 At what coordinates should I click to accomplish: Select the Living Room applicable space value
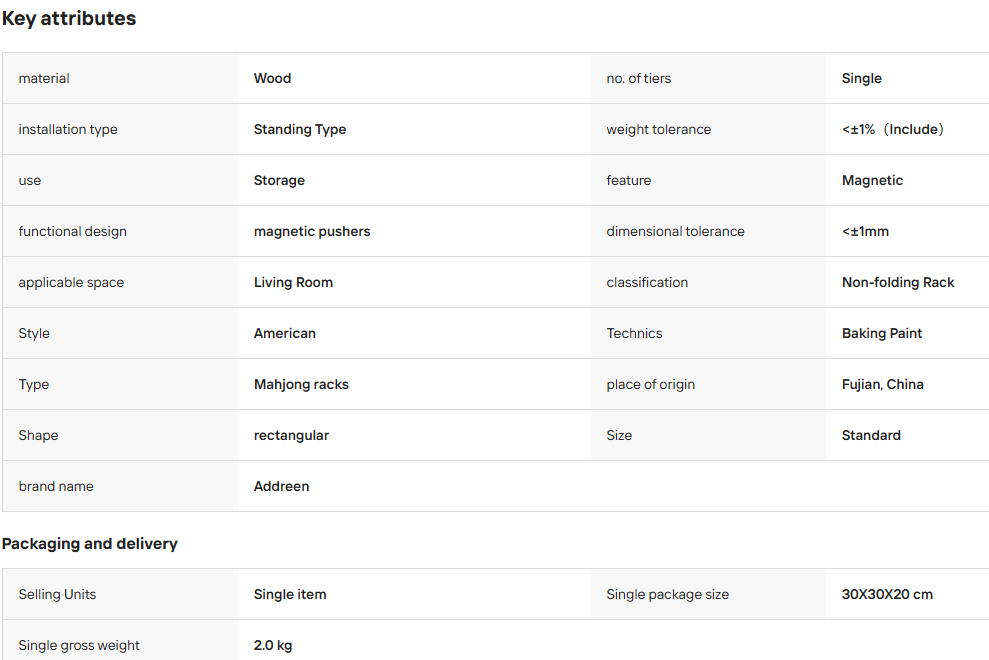293,283
